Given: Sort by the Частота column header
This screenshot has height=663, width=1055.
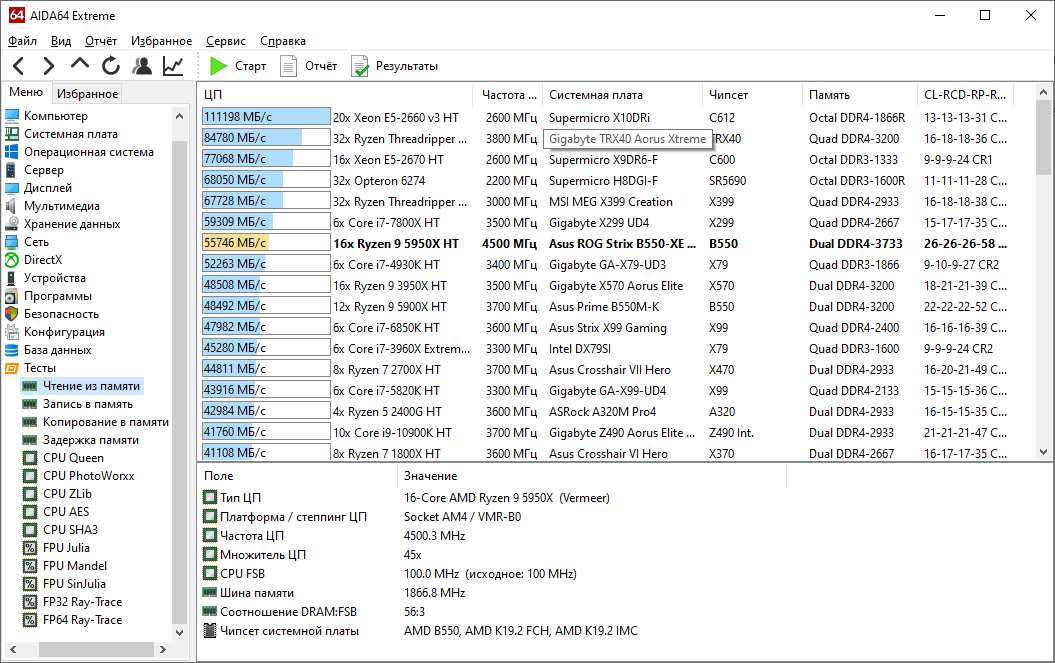Looking at the screenshot, I should pos(508,95).
